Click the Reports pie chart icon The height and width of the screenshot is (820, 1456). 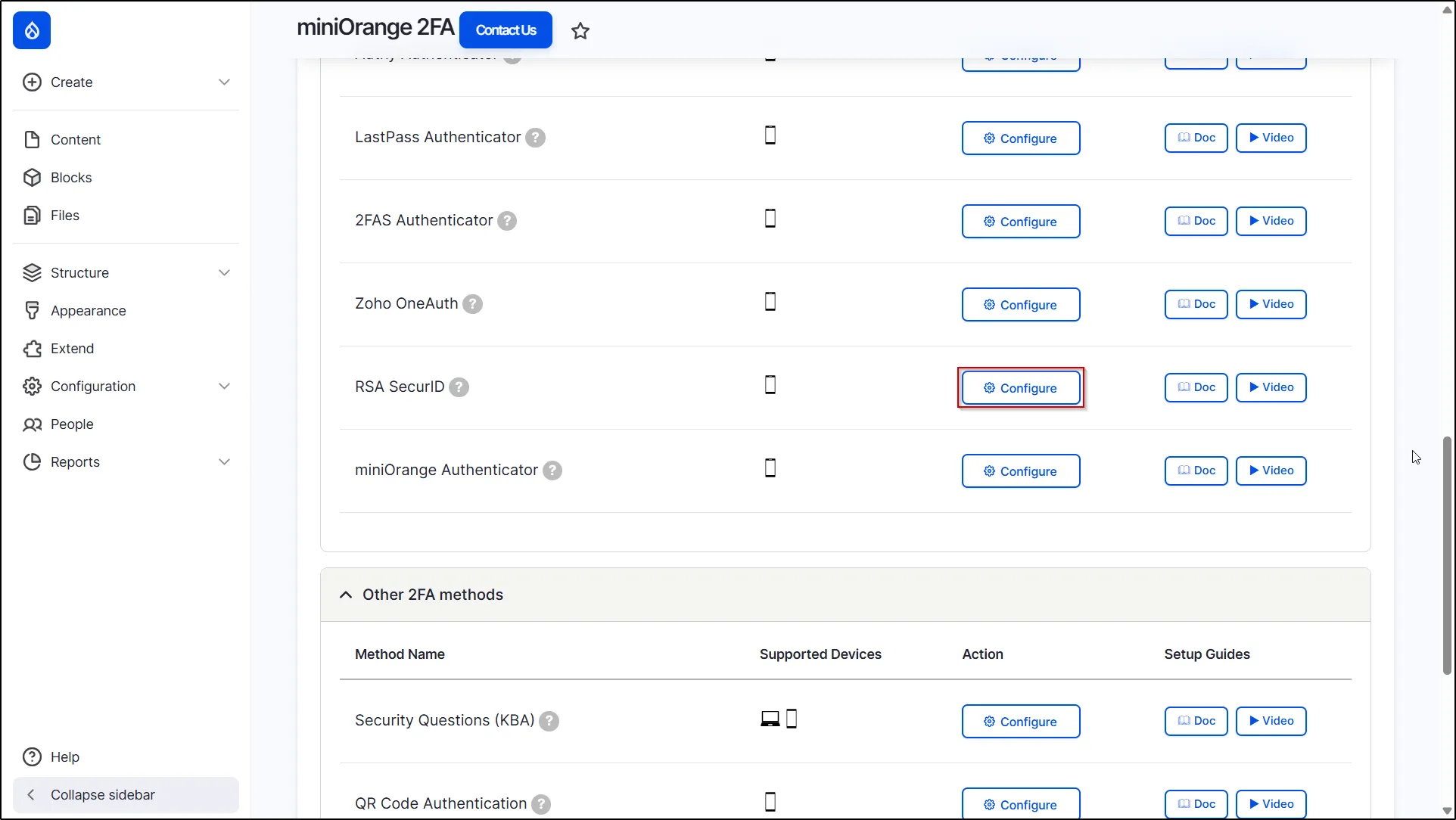click(32, 461)
